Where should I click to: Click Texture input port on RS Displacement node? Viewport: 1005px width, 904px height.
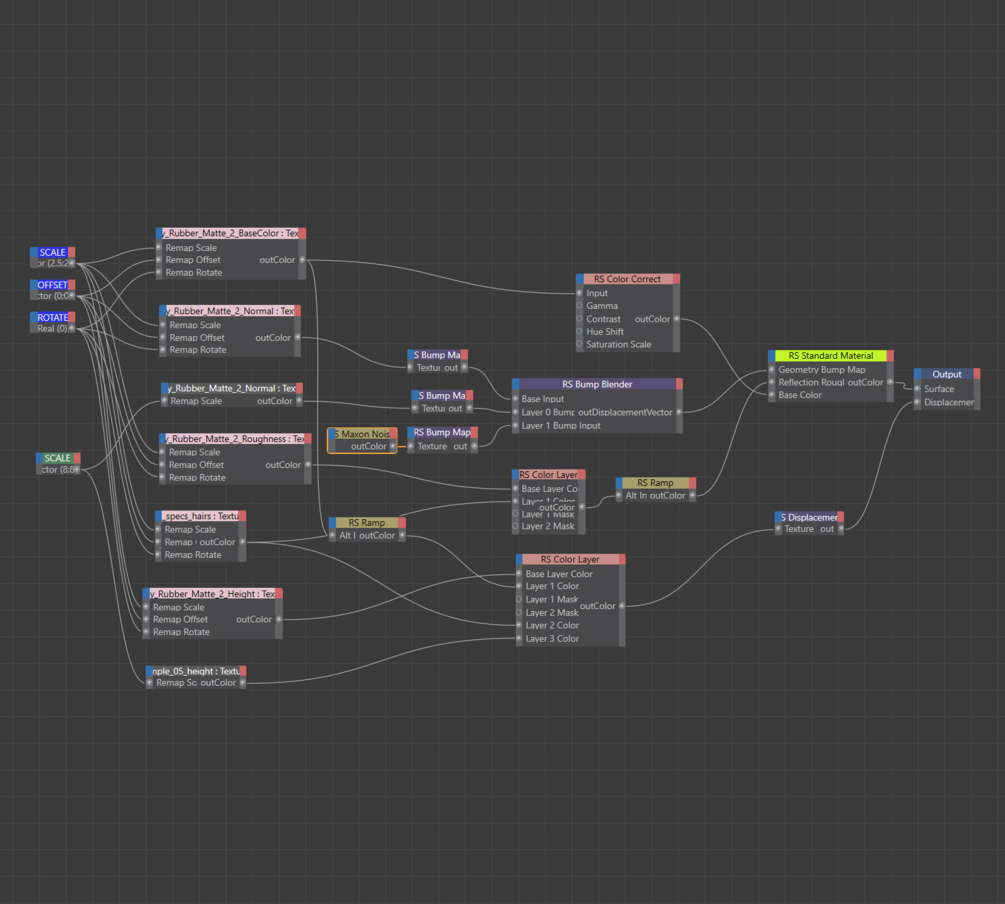pyautogui.click(x=778, y=529)
